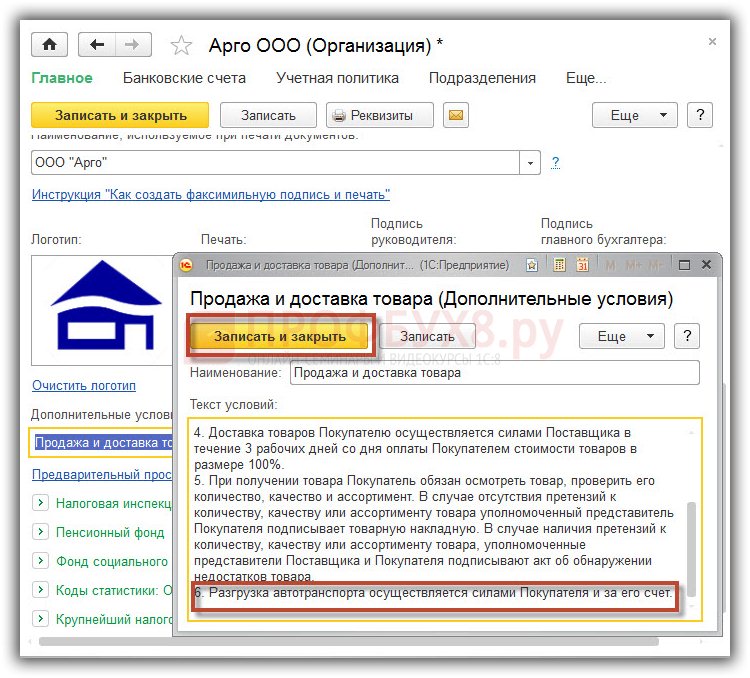The width and height of the screenshot is (750, 678).
Task: Click the Наименование field in dialog
Action: 494,373
